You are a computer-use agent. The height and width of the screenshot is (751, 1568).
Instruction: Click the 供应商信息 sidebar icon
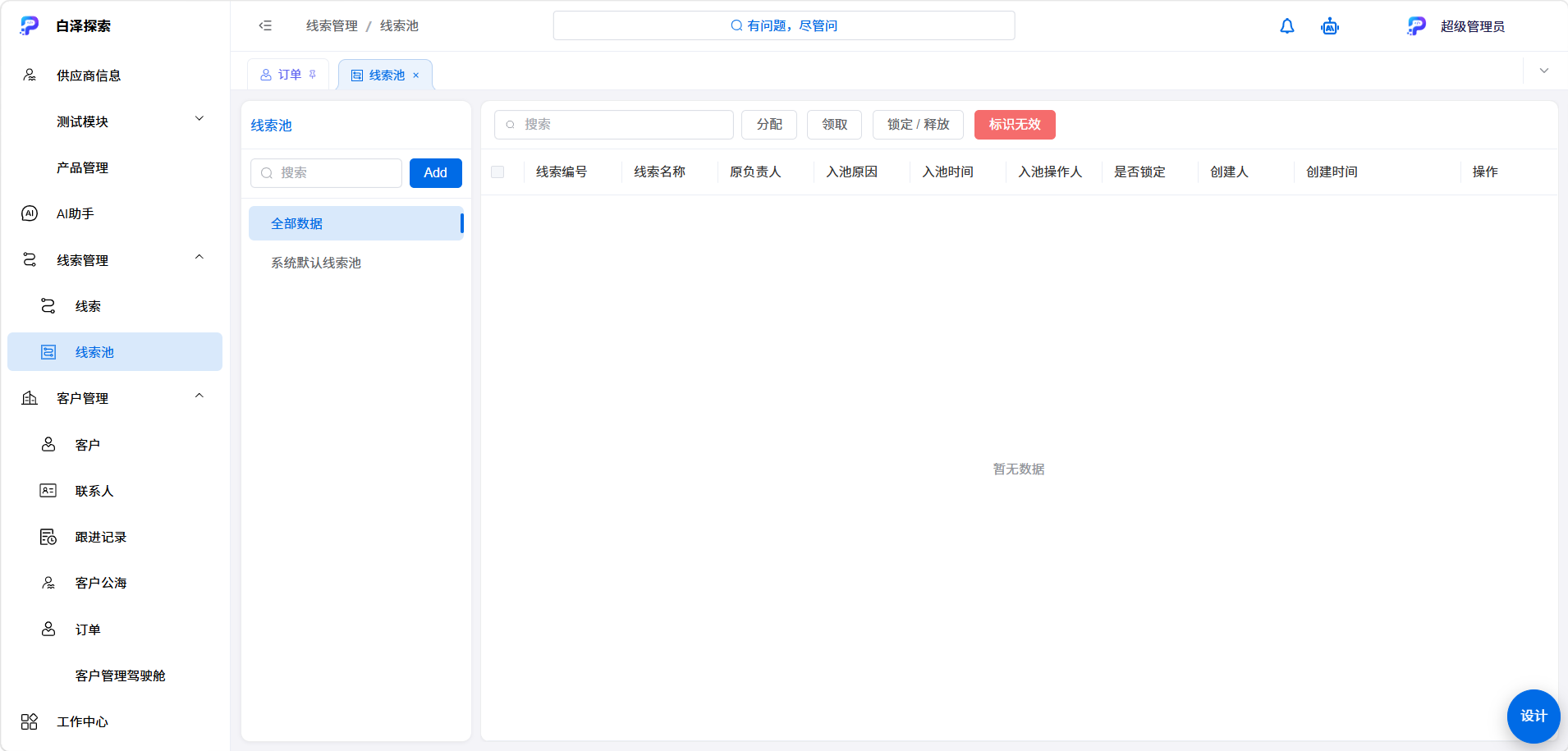[x=30, y=75]
